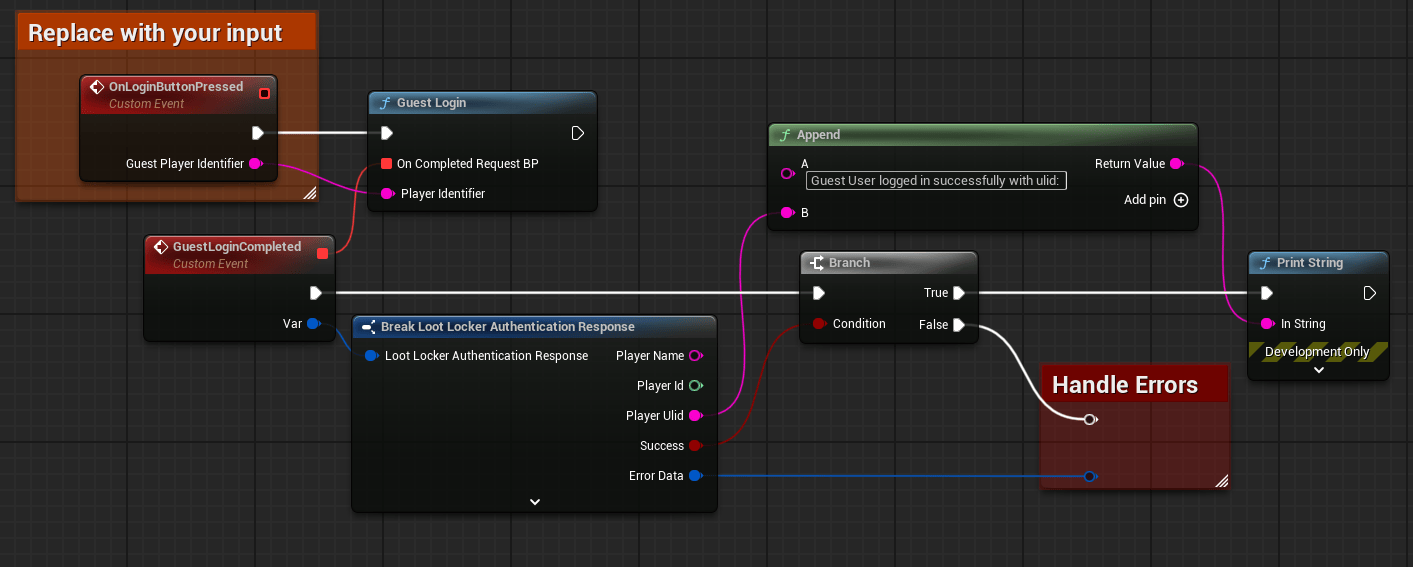The image size is (1413, 567).
Task: Click the magenta Player Ulid output pin
Action: pyautogui.click(x=695, y=416)
